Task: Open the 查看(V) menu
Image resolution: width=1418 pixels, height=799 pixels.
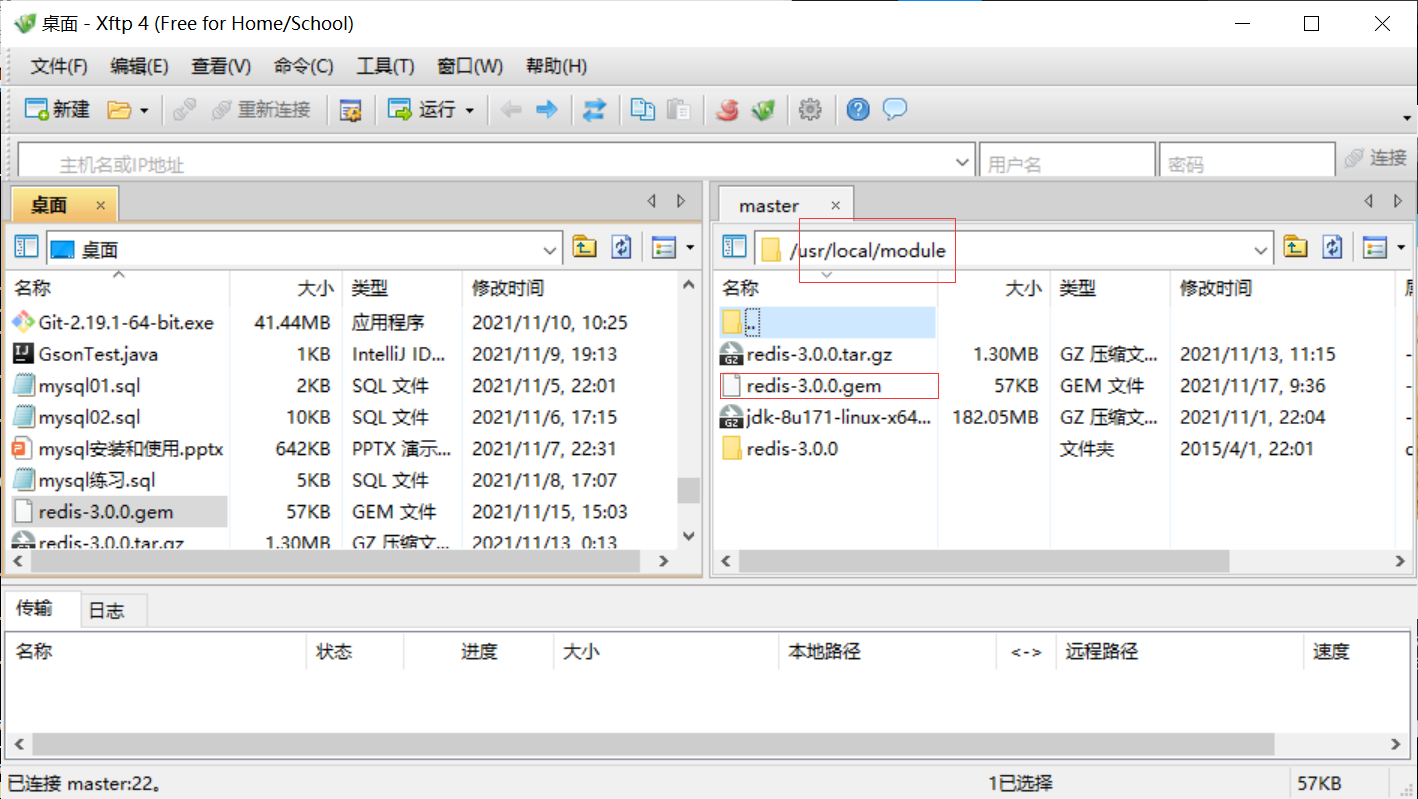Action: pos(221,67)
